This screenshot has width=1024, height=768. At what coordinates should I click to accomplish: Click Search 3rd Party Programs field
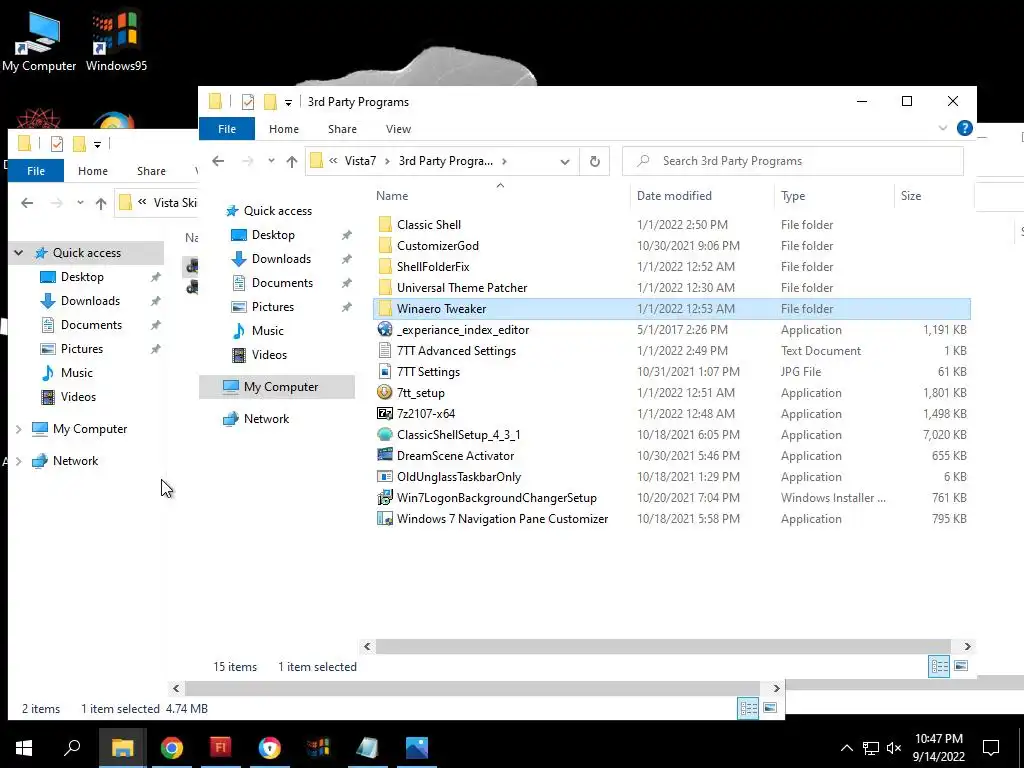pos(792,161)
